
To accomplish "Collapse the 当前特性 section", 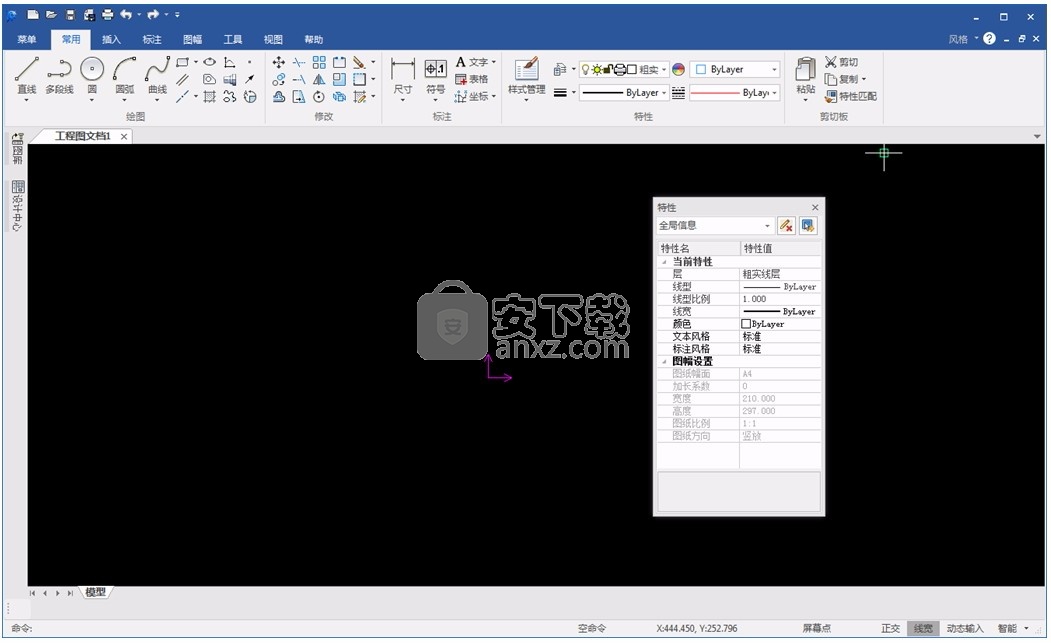I will point(664,262).
